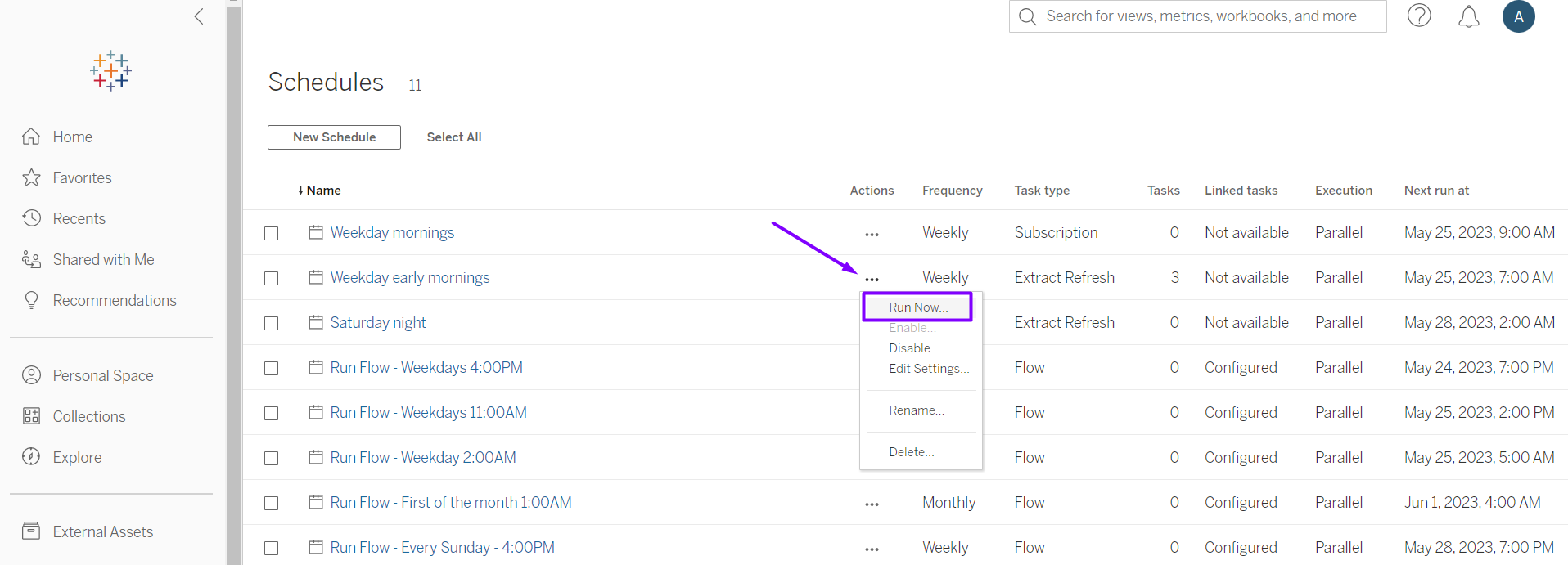1568x565 pixels.
Task: Click the Explore compass icon
Action: pos(32,457)
